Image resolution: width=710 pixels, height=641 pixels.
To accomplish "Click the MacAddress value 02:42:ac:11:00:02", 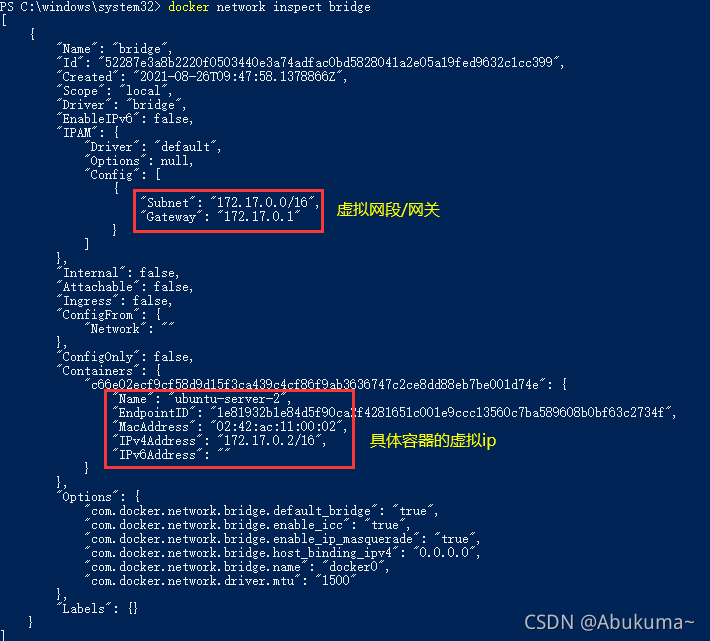I will (x=276, y=426).
